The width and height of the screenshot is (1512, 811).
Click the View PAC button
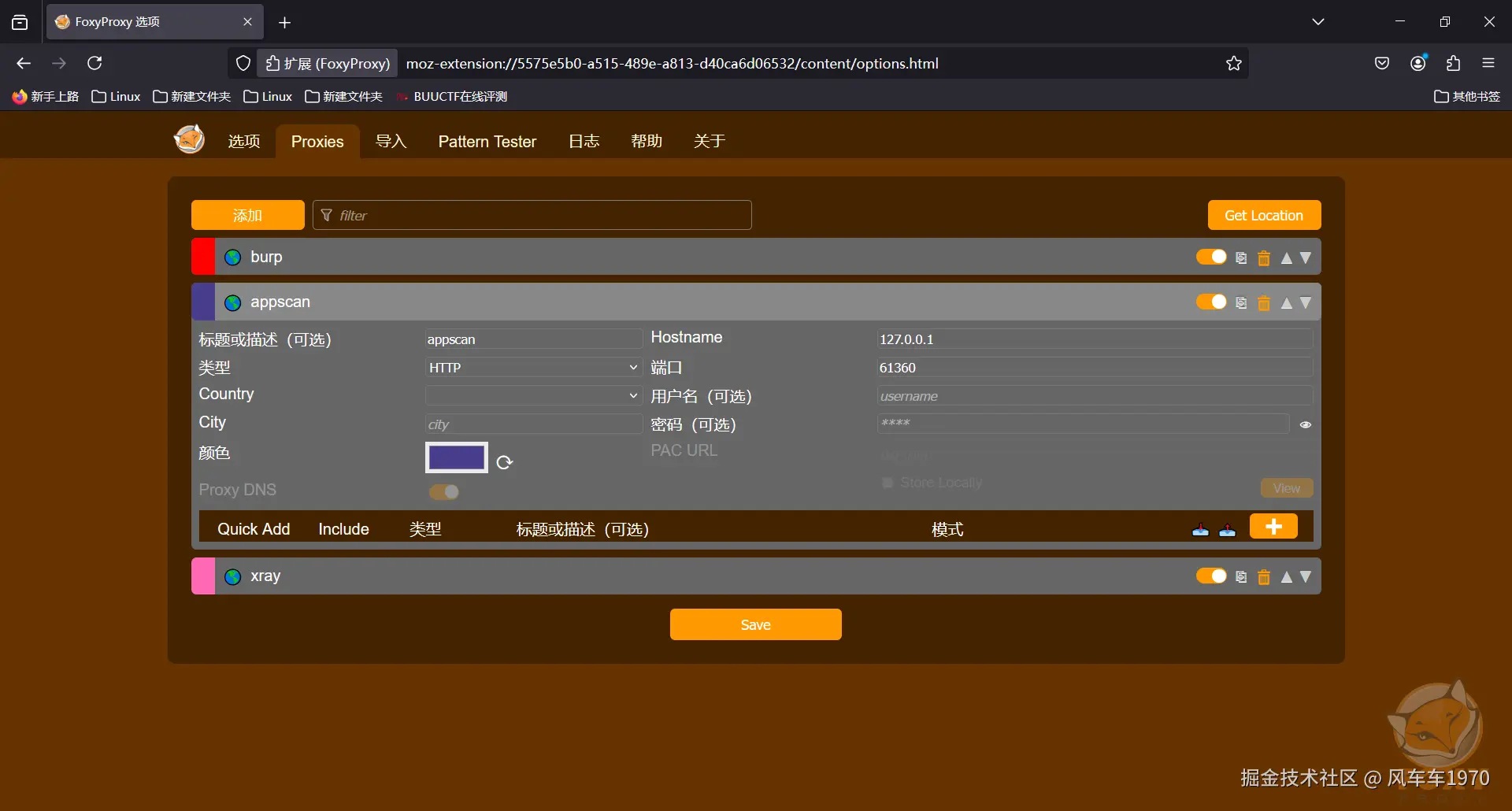coord(1287,488)
